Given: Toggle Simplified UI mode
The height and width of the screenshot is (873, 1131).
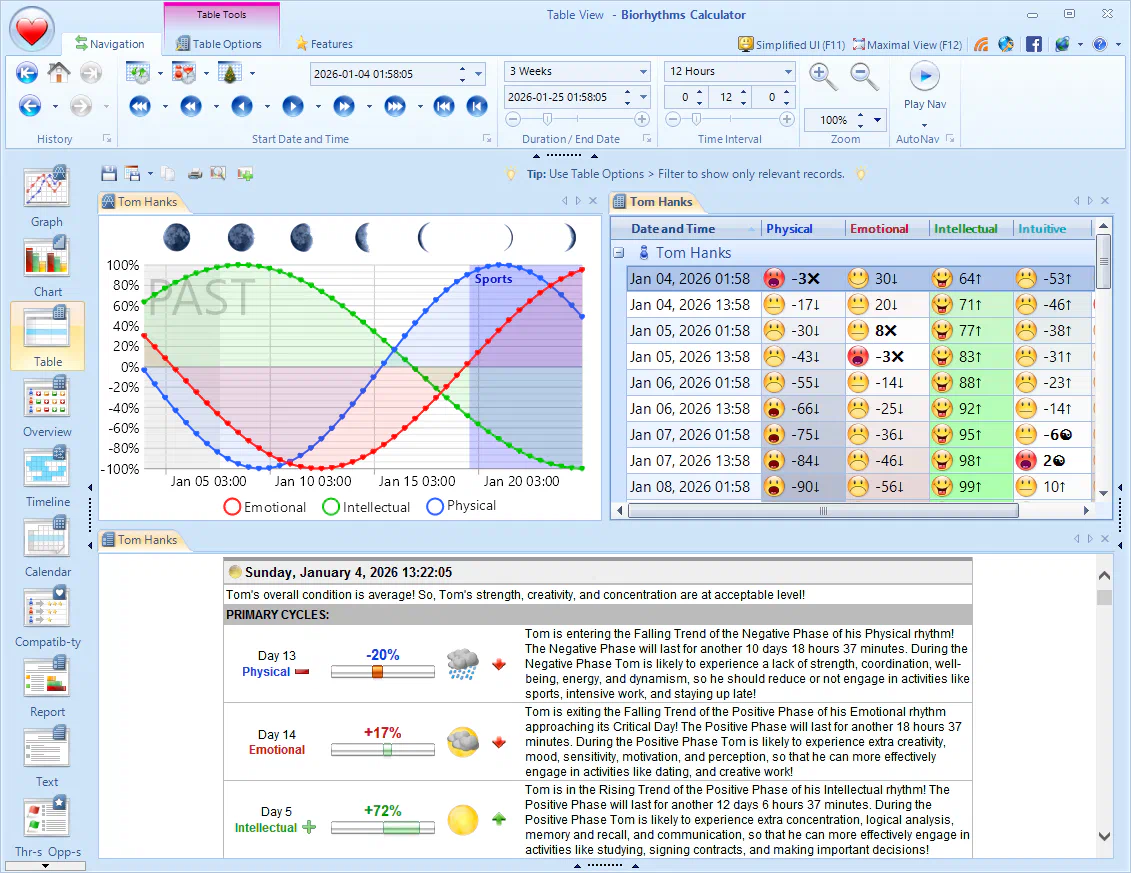Looking at the screenshot, I should click(x=790, y=44).
